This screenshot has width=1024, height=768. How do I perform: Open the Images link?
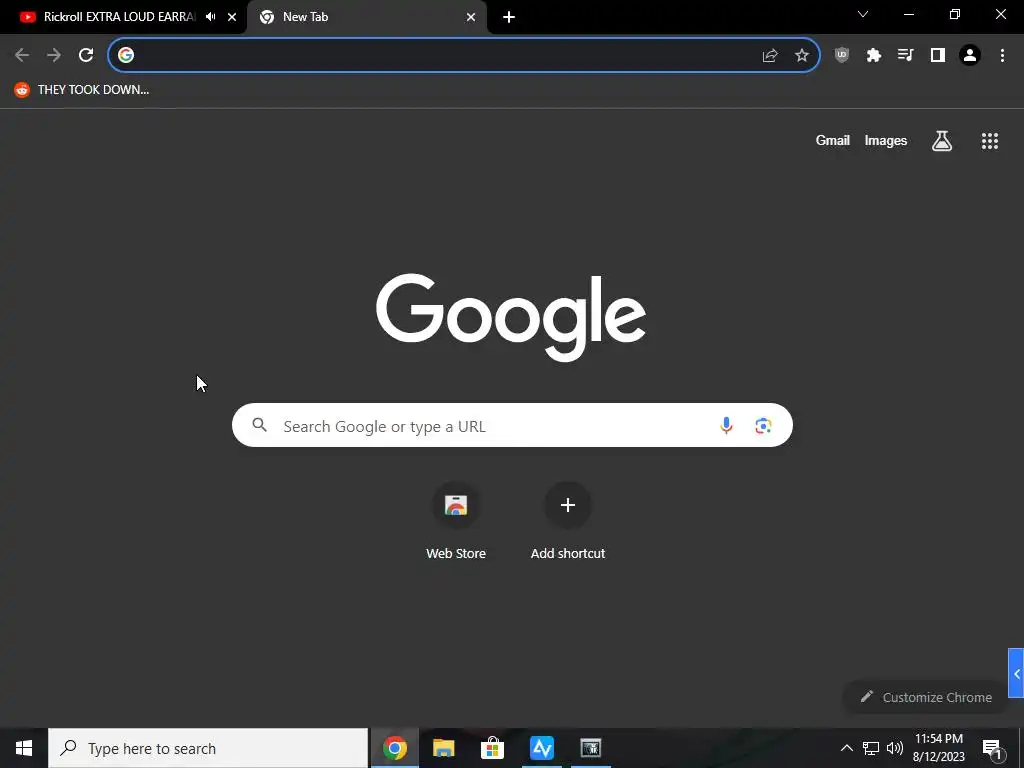pyautogui.click(x=886, y=140)
